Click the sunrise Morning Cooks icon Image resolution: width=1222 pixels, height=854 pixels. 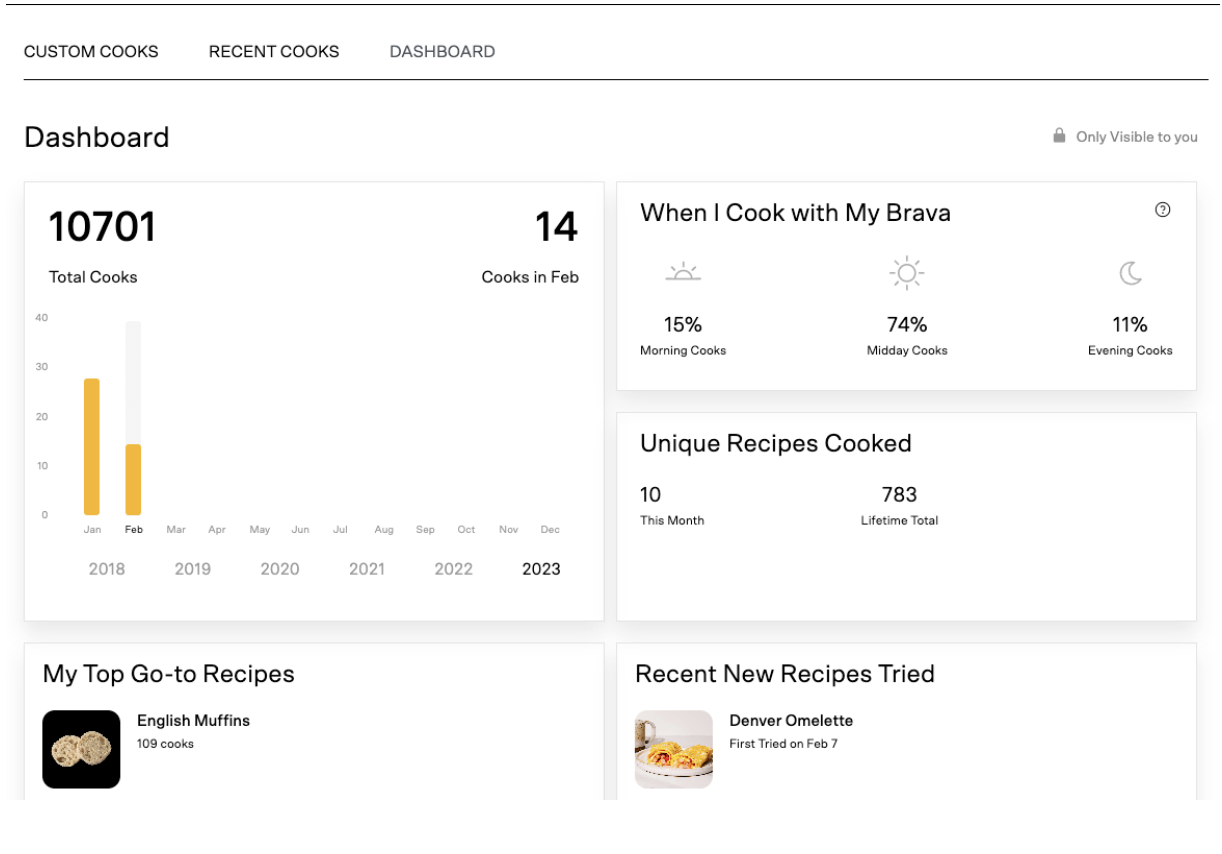point(683,272)
